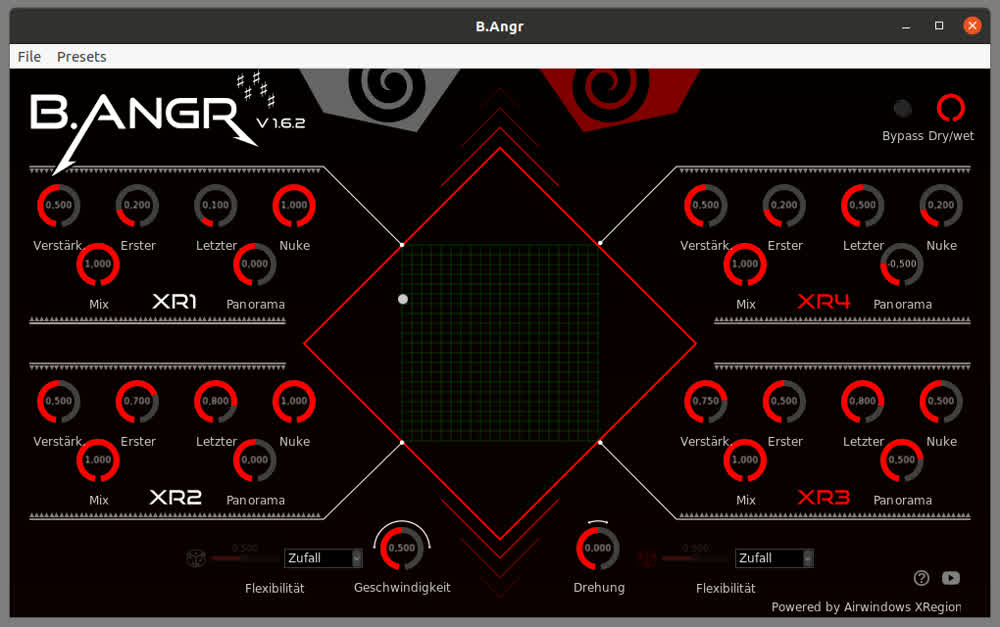This screenshot has width=1000, height=627.
Task: Click the XR2 Mix dial
Action: tap(98, 460)
